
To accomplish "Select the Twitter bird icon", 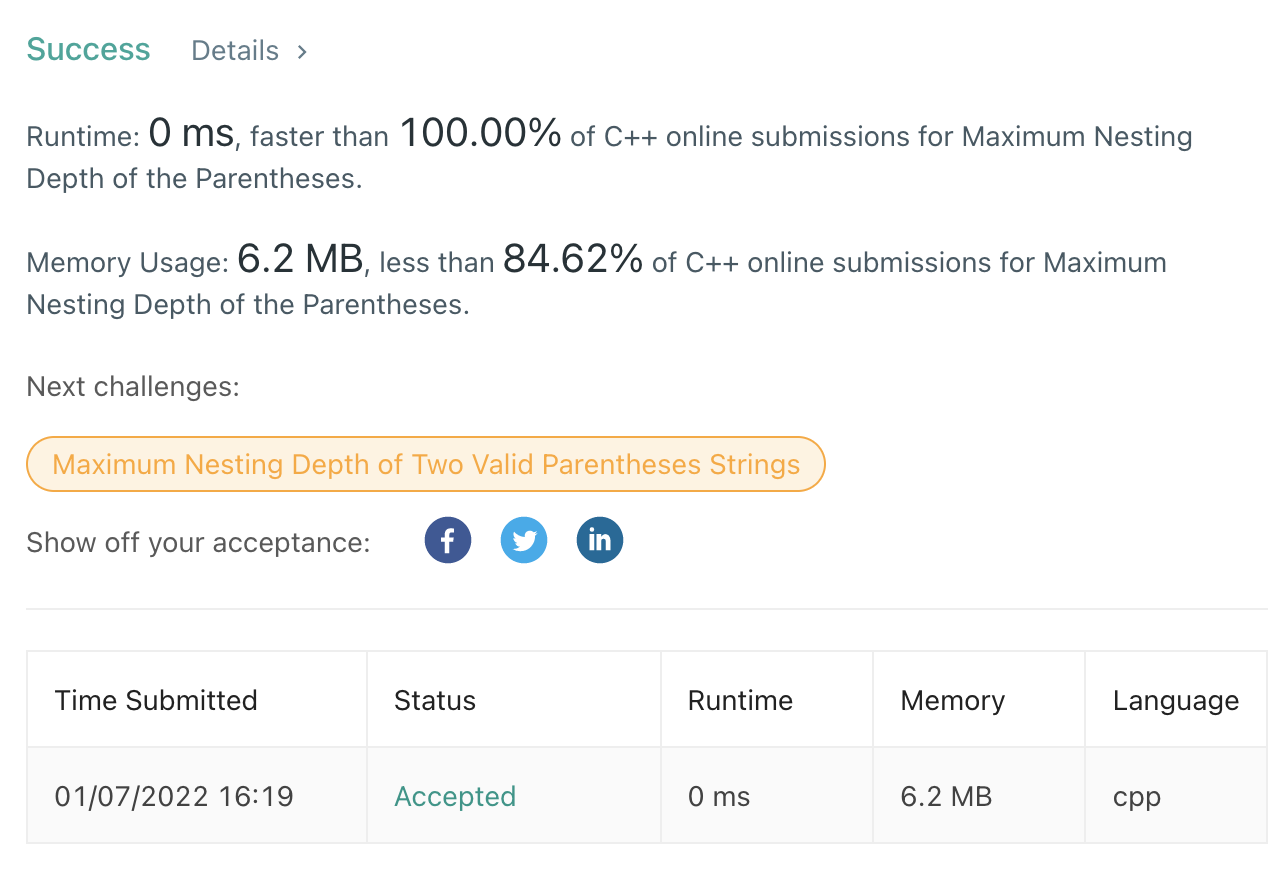I will coord(523,540).
